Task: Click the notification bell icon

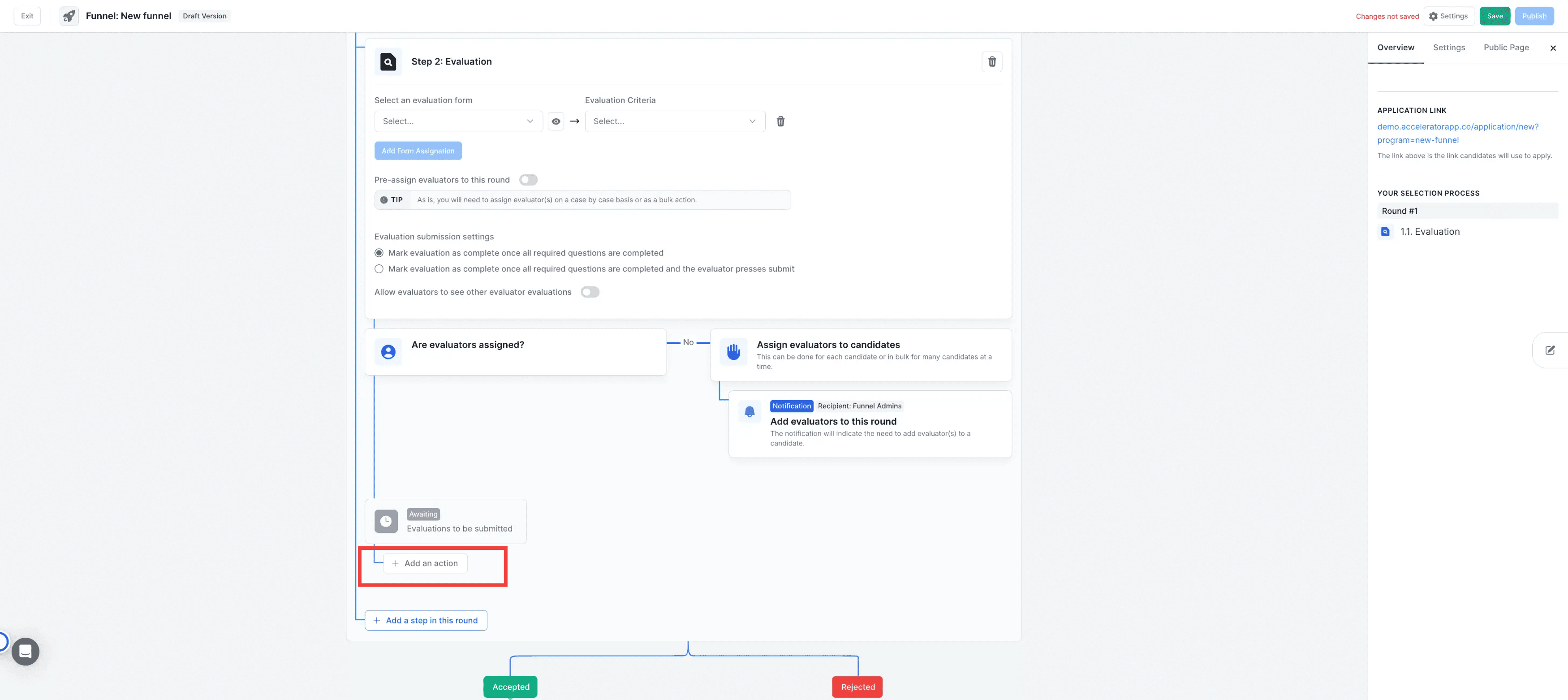Action: pos(750,411)
